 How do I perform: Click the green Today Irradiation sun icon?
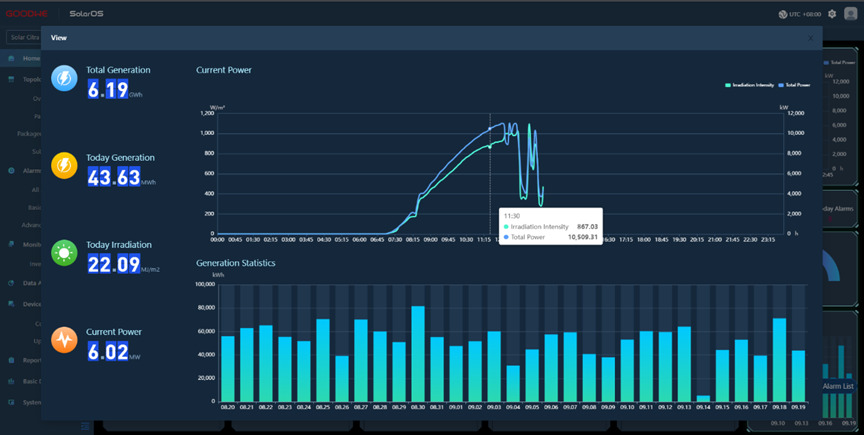click(64, 253)
